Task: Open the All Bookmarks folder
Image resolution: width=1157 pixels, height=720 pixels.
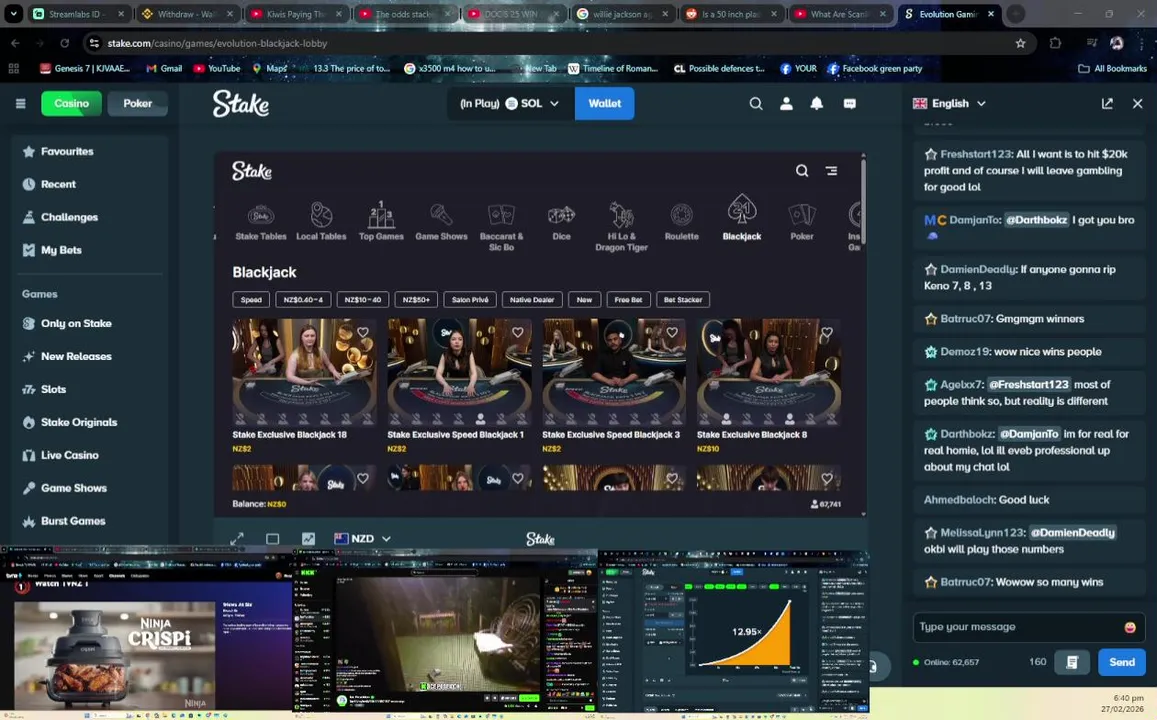Action: click(x=1113, y=69)
